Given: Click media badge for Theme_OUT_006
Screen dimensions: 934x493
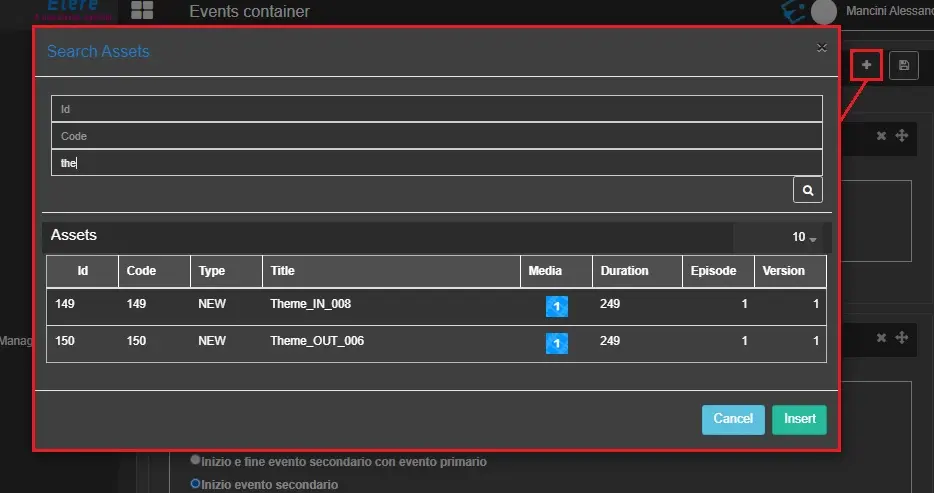Looking at the screenshot, I should pyautogui.click(x=556, y=343).
